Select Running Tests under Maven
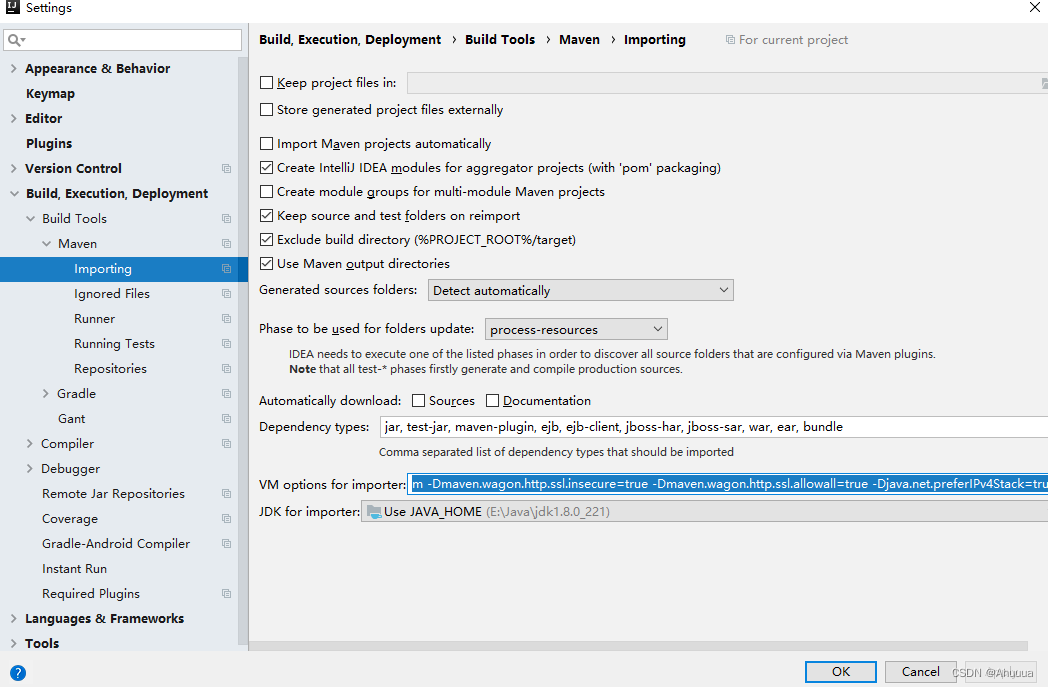 [114, 344]
